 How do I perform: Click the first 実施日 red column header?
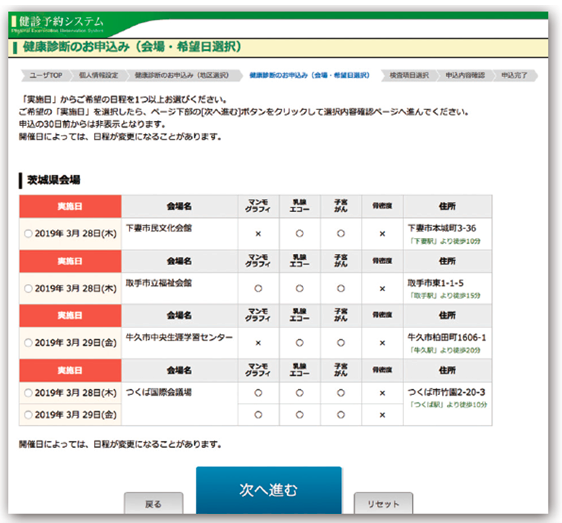[70, 206]
